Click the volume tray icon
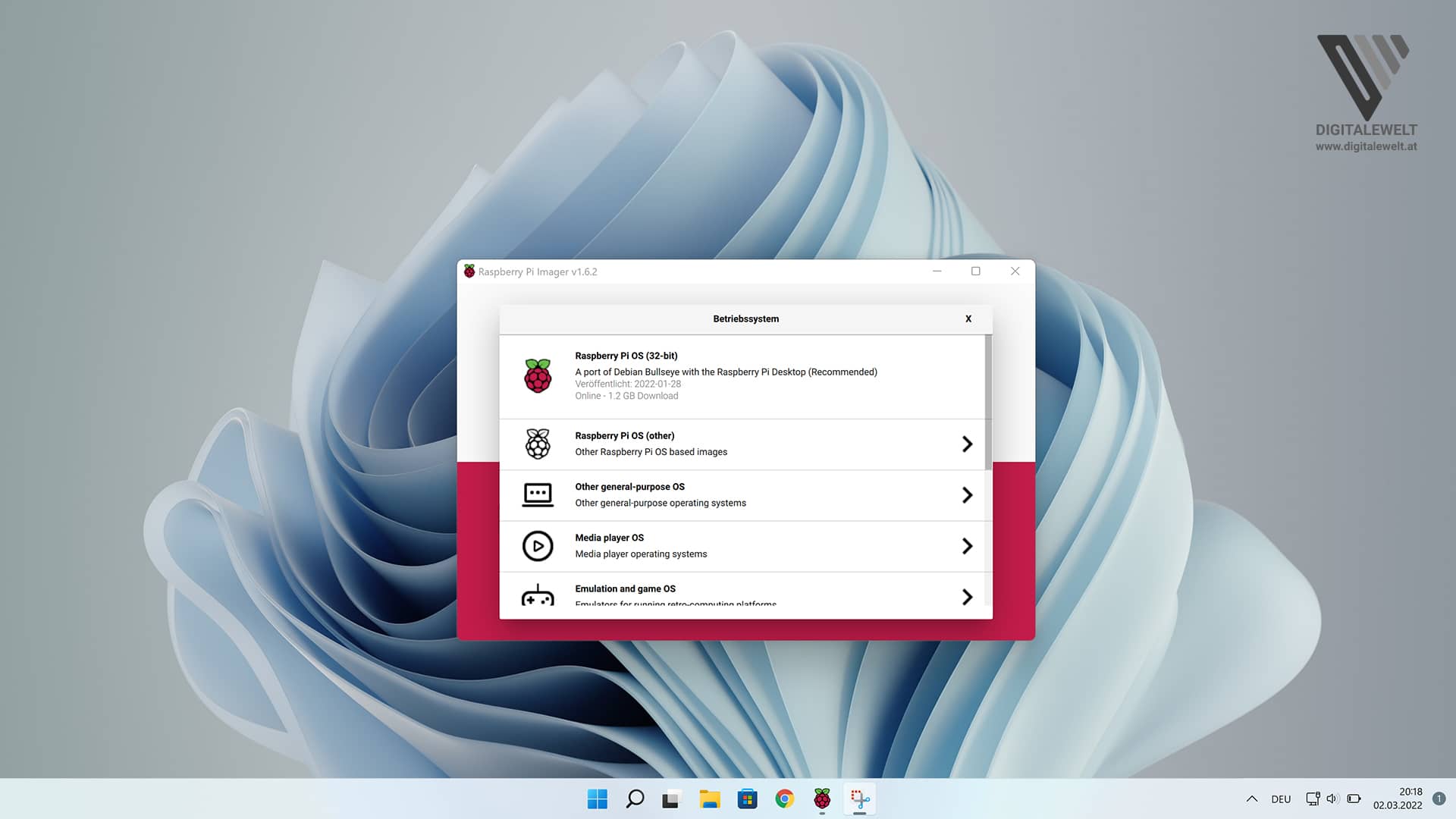 1332,799
